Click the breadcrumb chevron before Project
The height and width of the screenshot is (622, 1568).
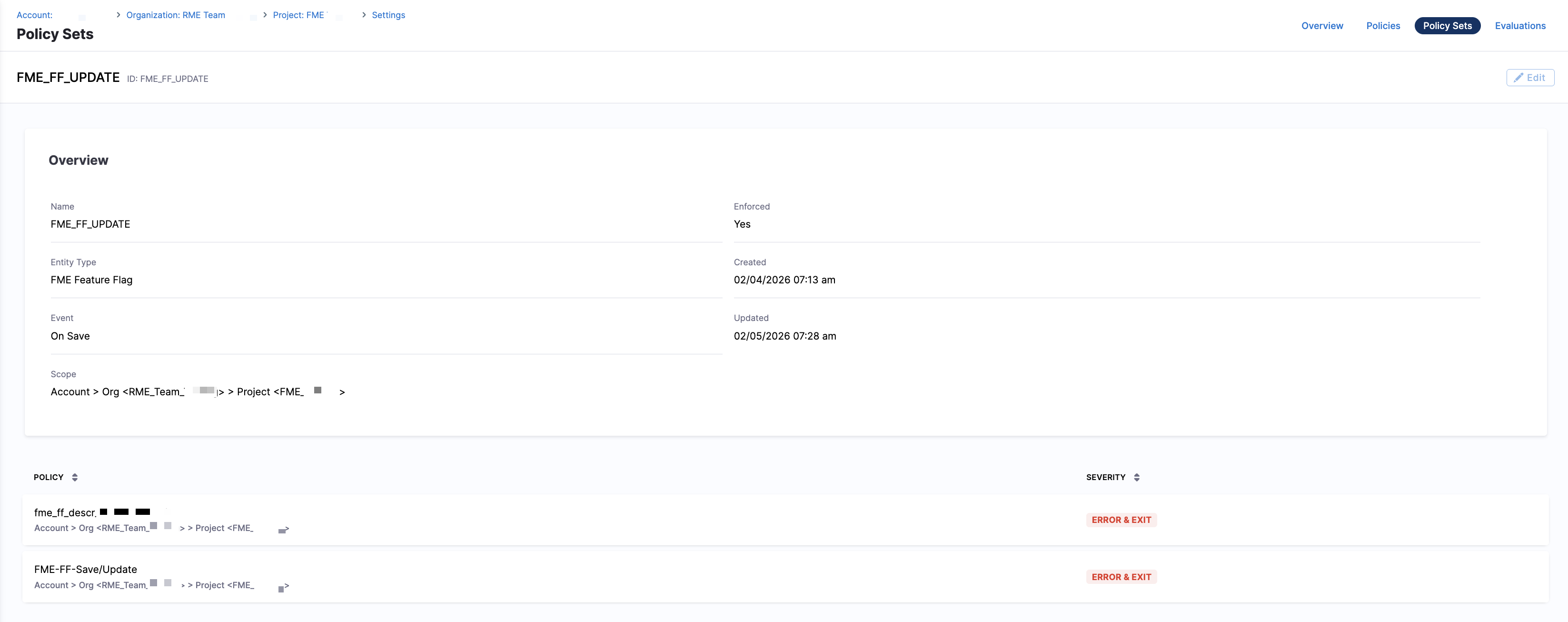tap(265, 15)
